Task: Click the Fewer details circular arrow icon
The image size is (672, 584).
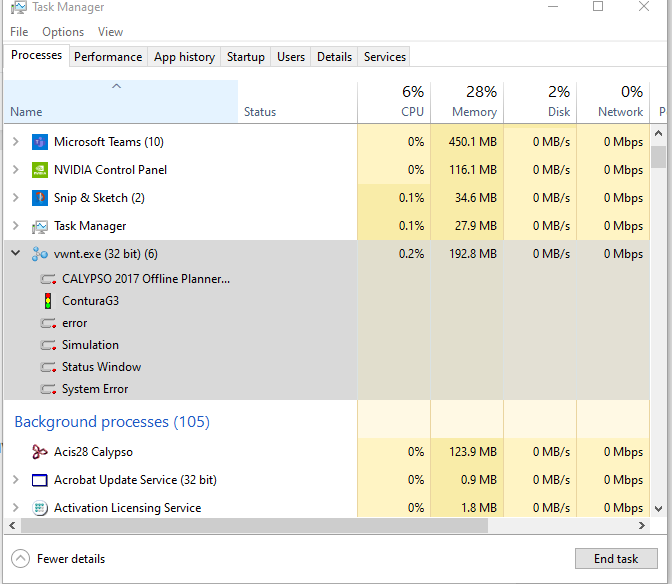Action: coord(21,559)
